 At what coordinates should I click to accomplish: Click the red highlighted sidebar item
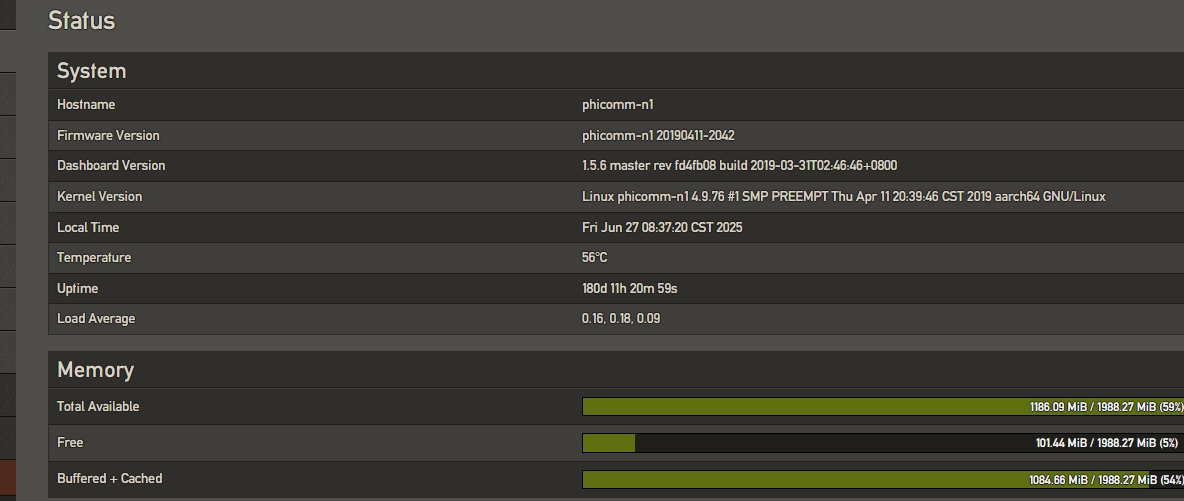pyautogui.click(x=8, y=479)
